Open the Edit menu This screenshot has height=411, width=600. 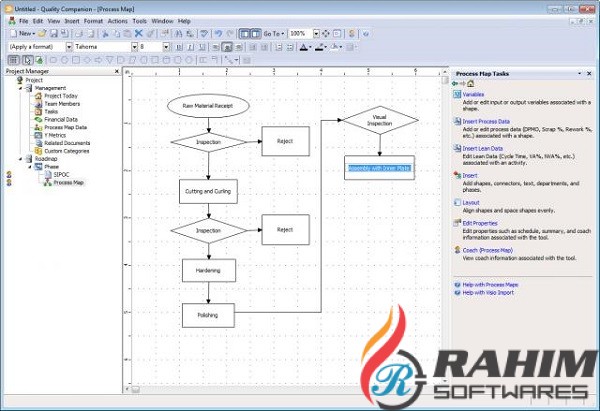pyautogui.click(x=38, y=21)
